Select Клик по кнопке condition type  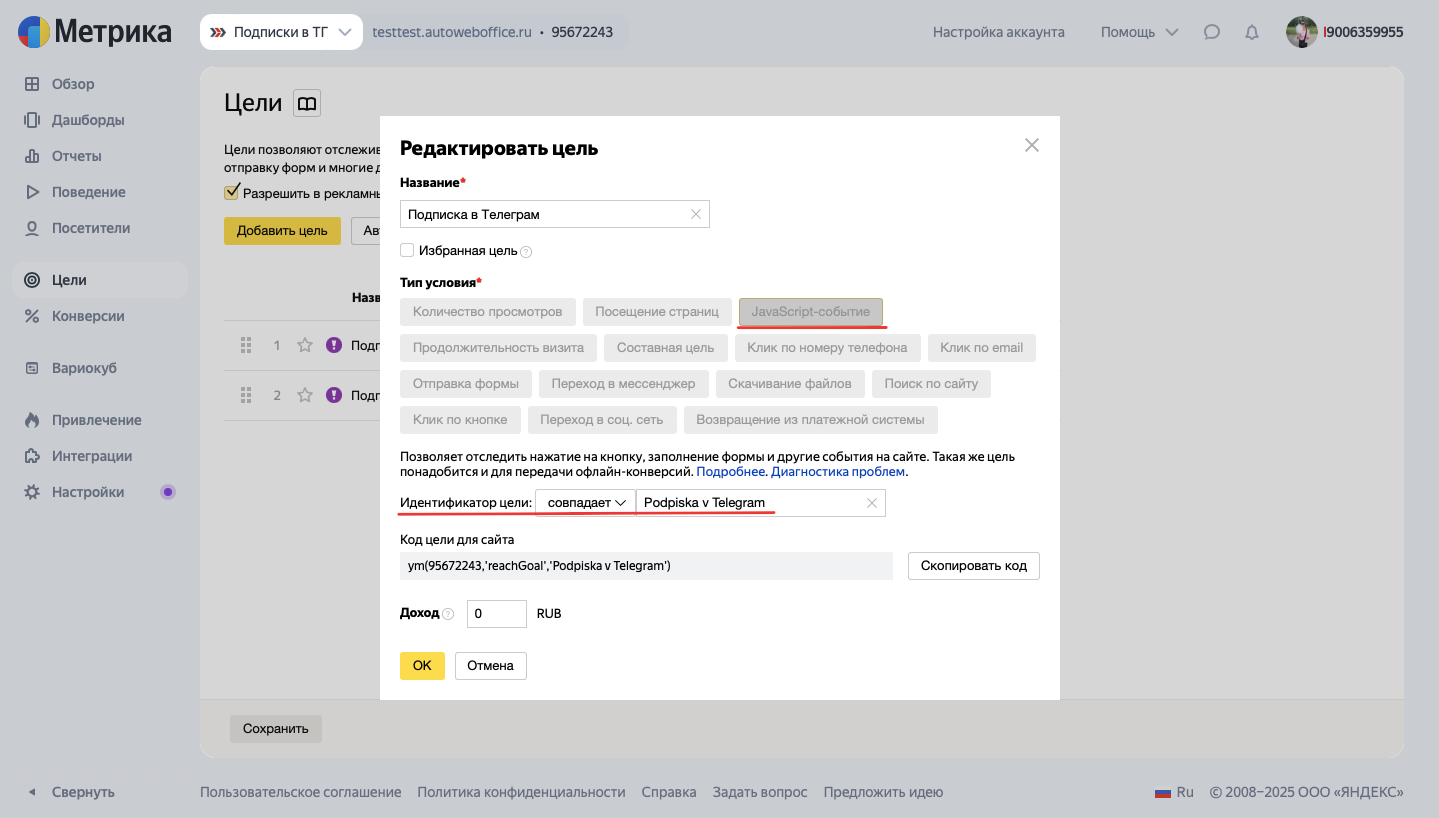coord(460,420)
